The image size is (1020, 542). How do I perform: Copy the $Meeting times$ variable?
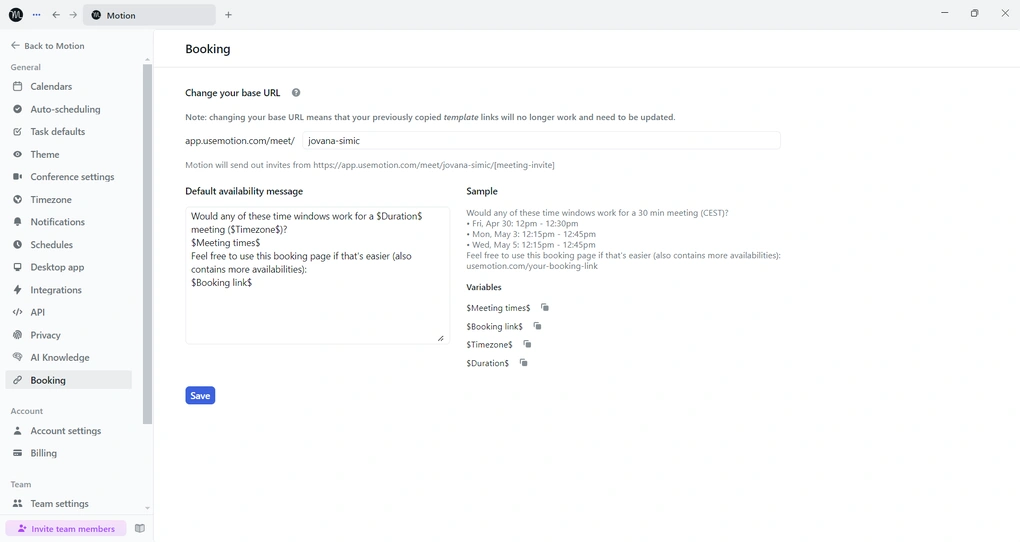tap(545, 308)
